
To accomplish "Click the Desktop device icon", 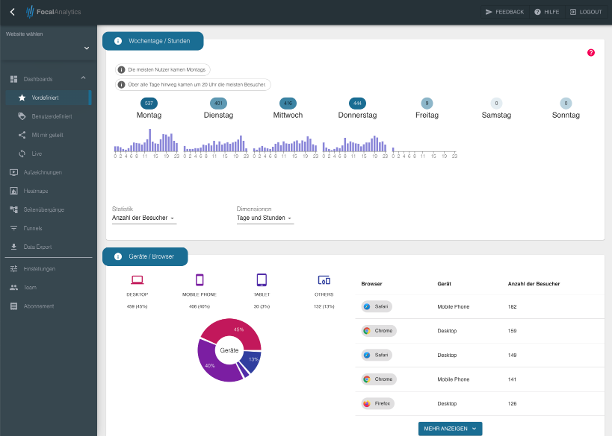I will (x=137, y=281).
